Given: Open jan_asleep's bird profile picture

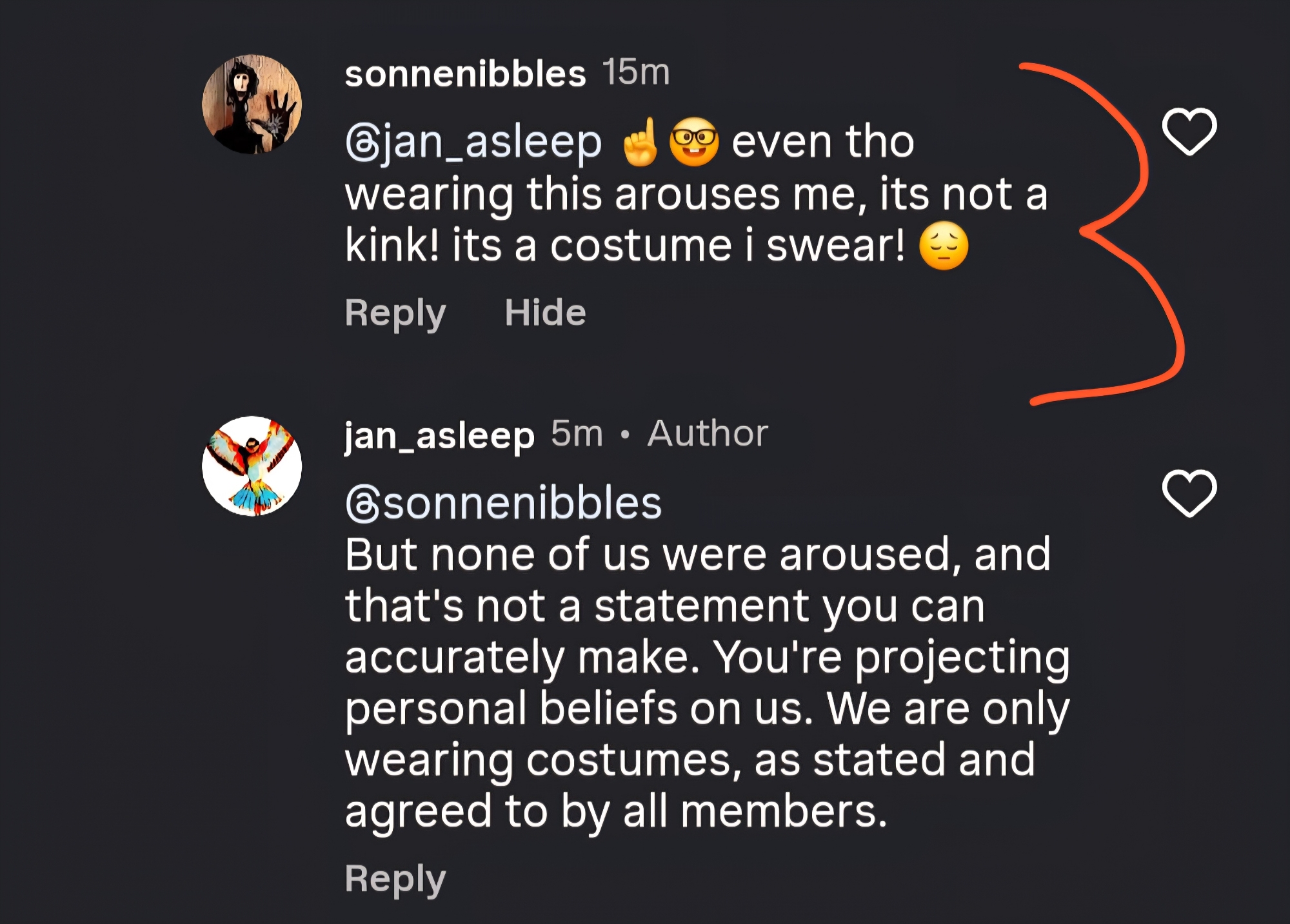Looking at the screenshot, I should (252, 466).
